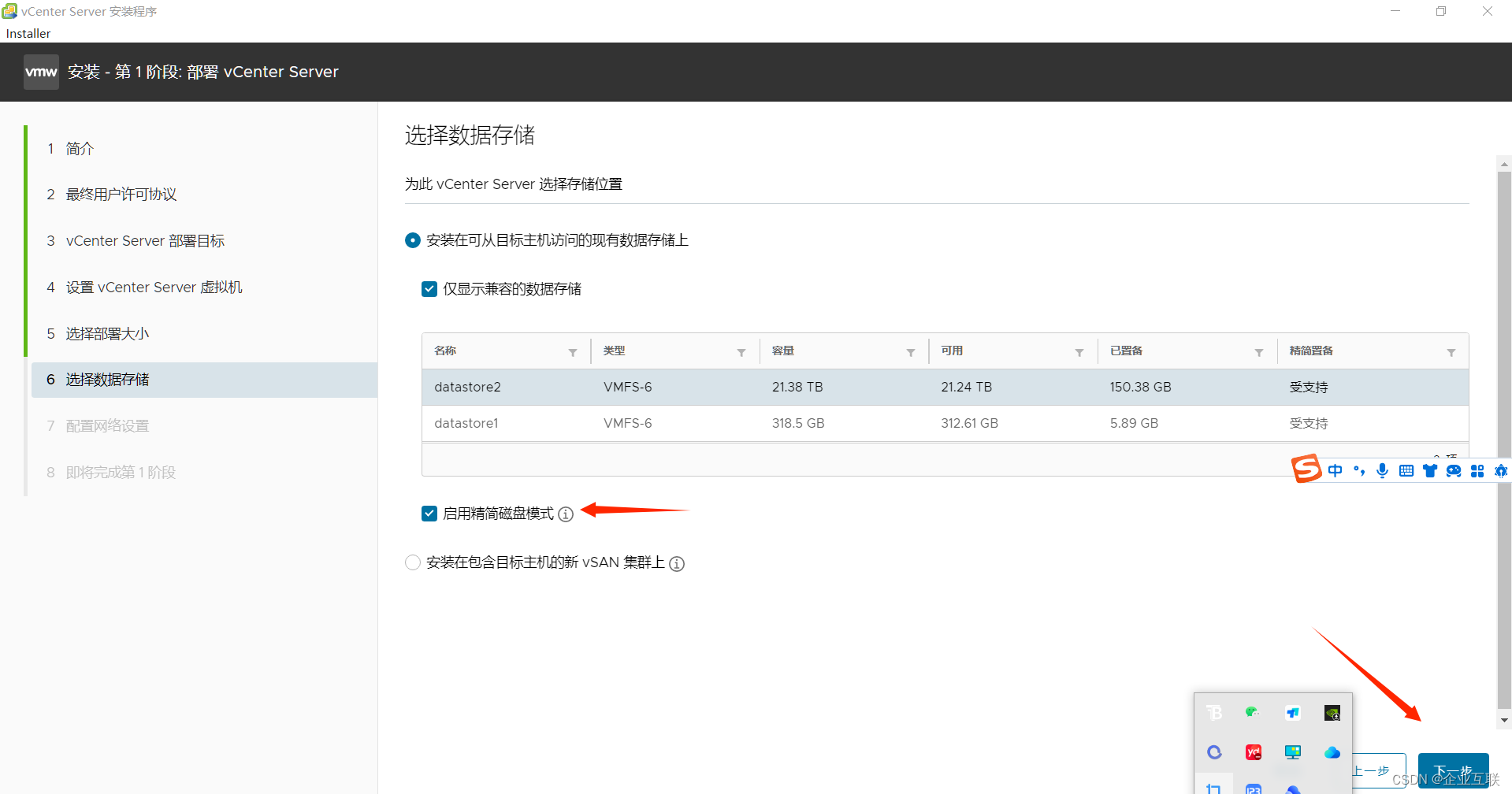Click scrollbar down arrow
The width and height of the screenshot is (1512, 794).
[1504, 720]
